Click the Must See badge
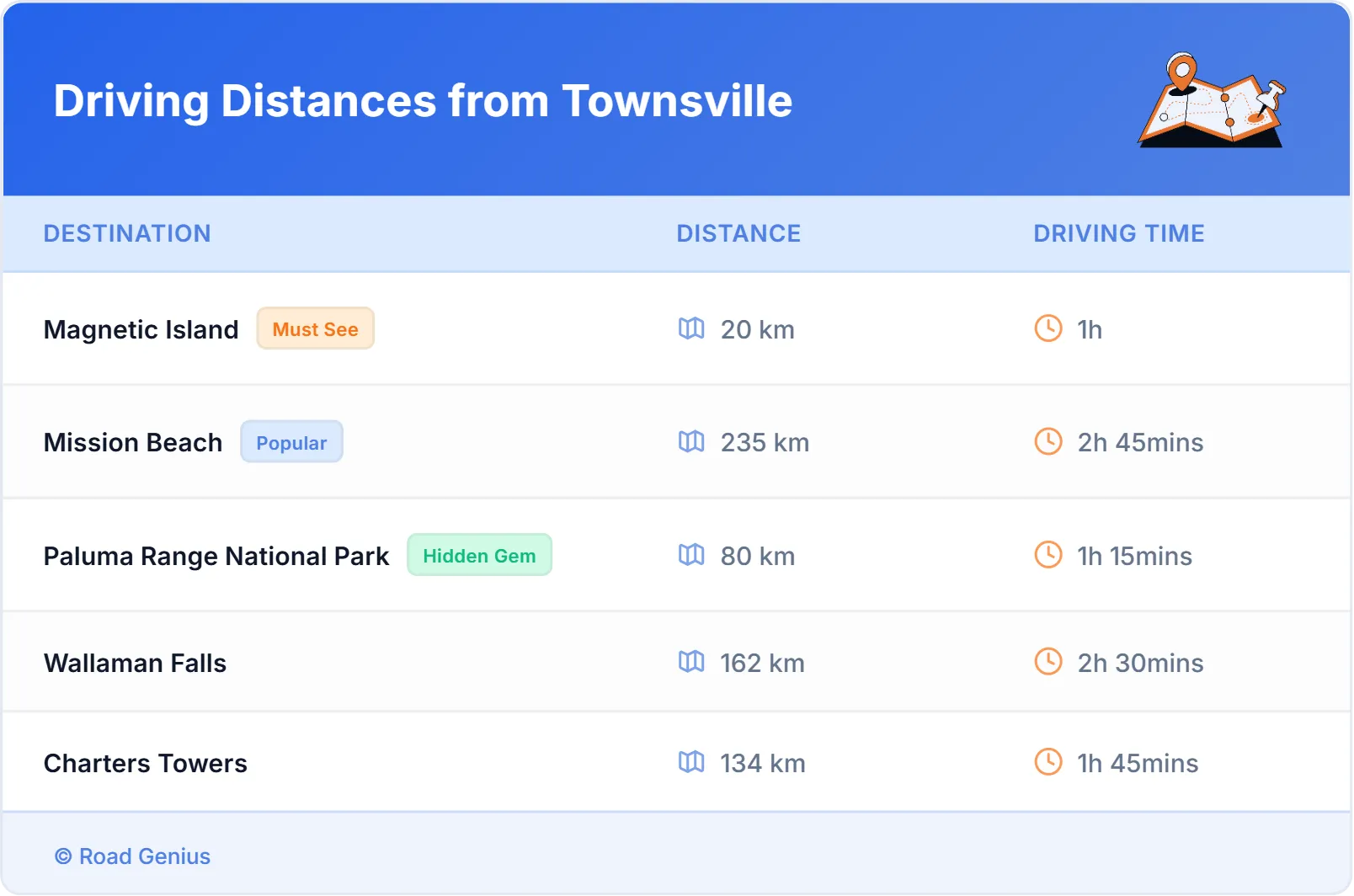Image resolution: width=1354 pixels, height=896 pixels. (315, 328)
